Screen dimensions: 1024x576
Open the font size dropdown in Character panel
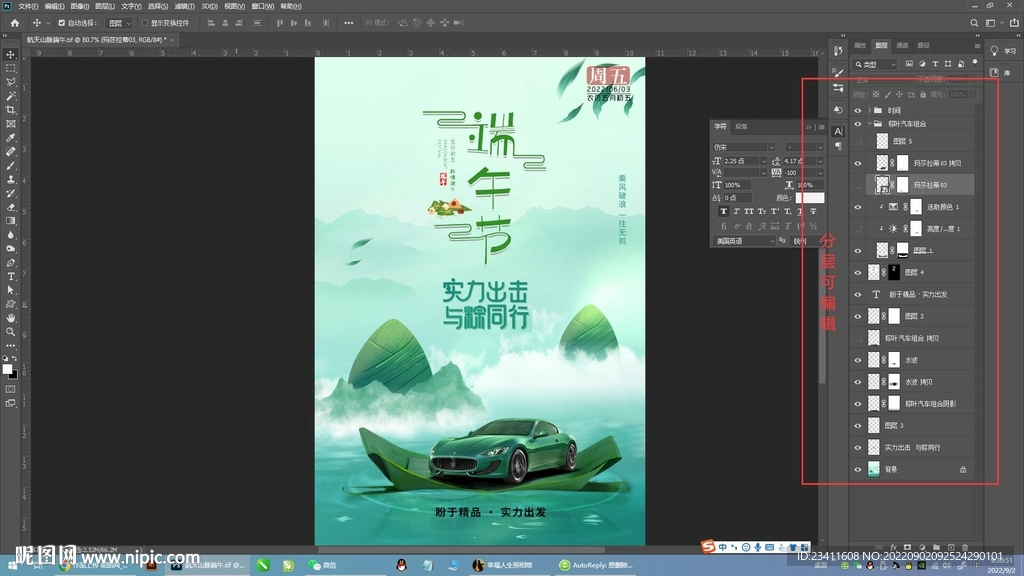coord(763,161)
